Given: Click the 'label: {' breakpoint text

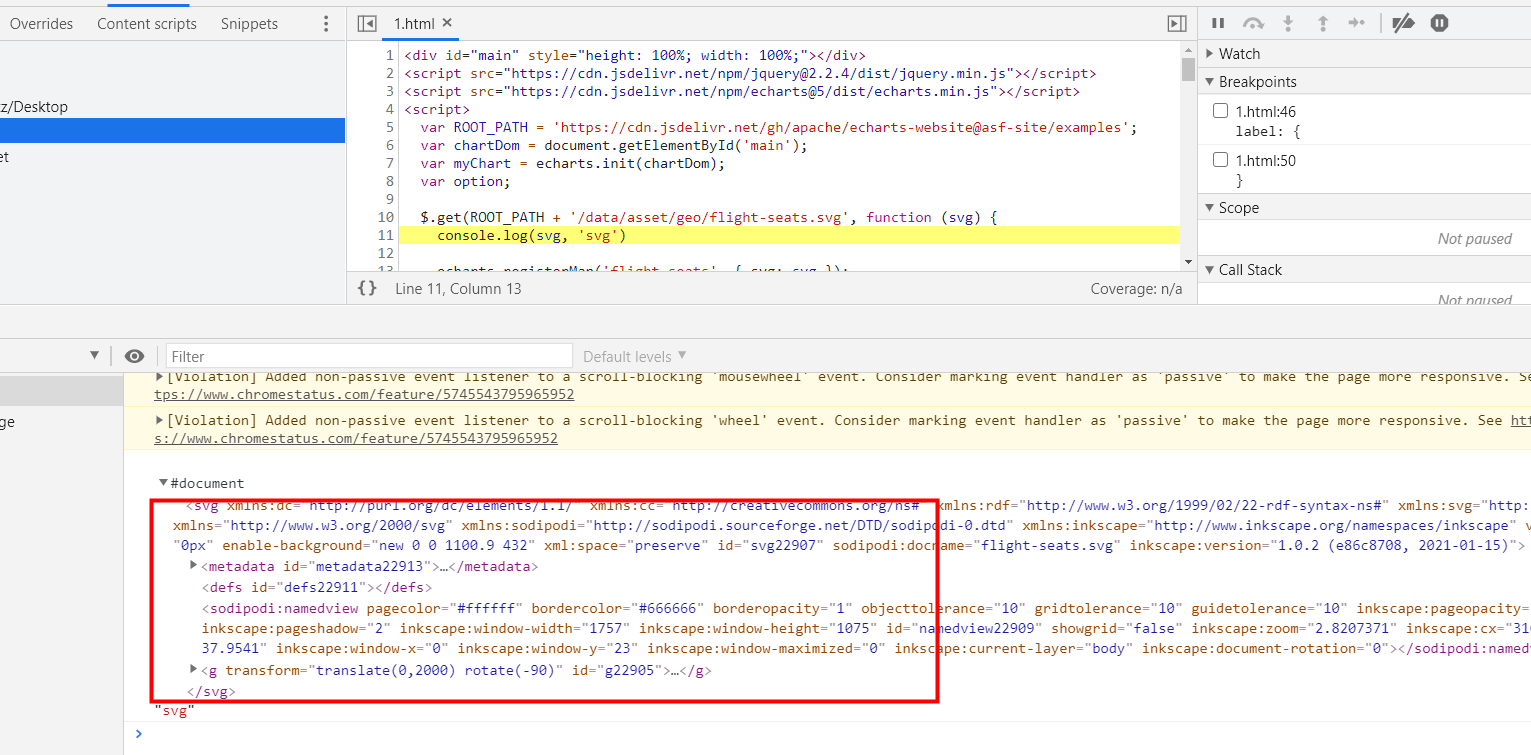Looking at the screenshot, I should click(1268, 131).
